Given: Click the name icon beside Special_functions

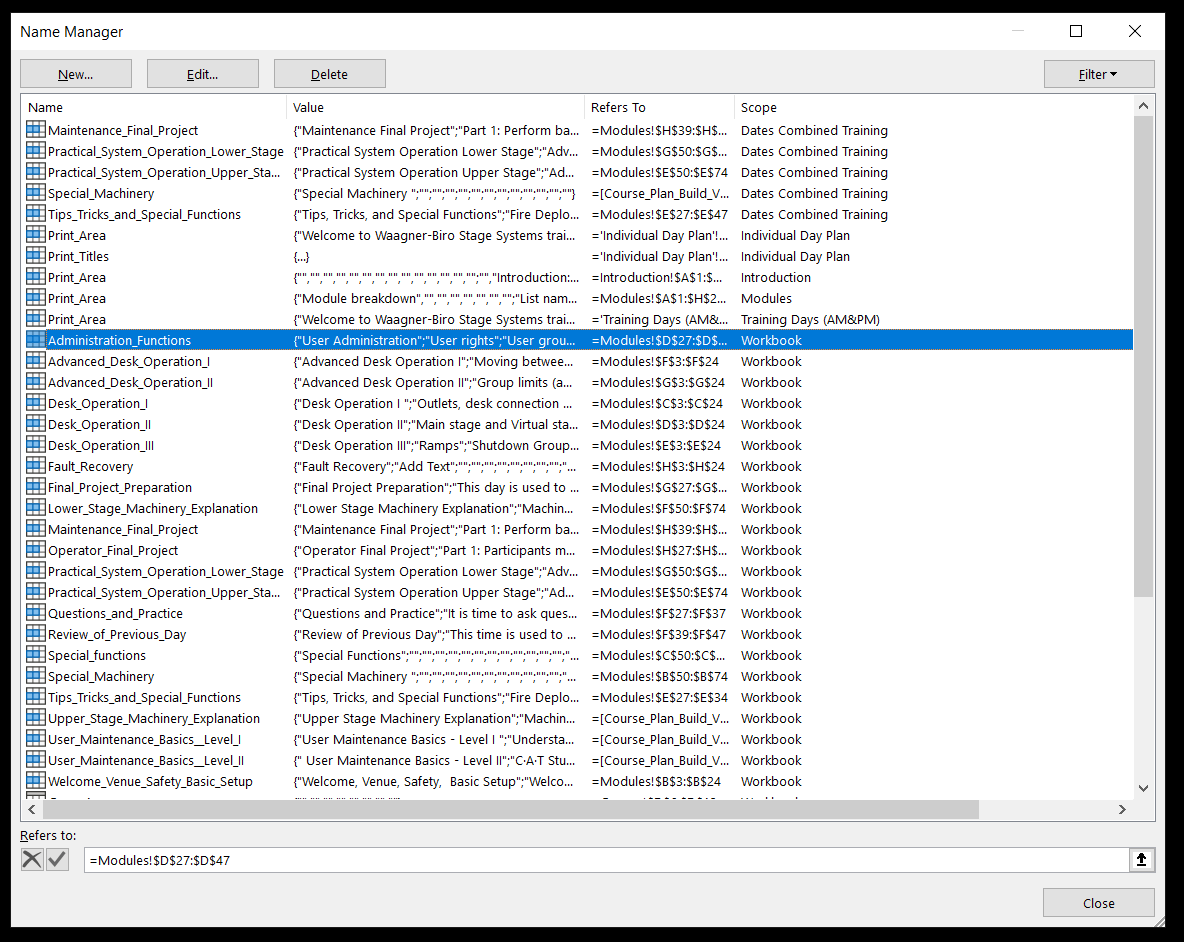Looking at the screenshot, I should [35, 655].
